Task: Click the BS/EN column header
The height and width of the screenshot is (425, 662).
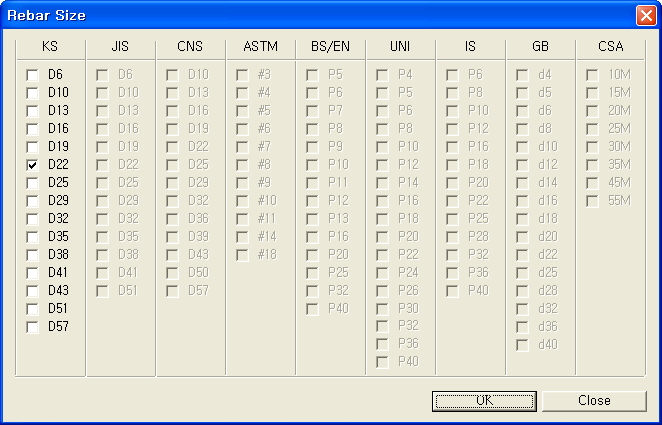Action: click(x=331, y=46)
